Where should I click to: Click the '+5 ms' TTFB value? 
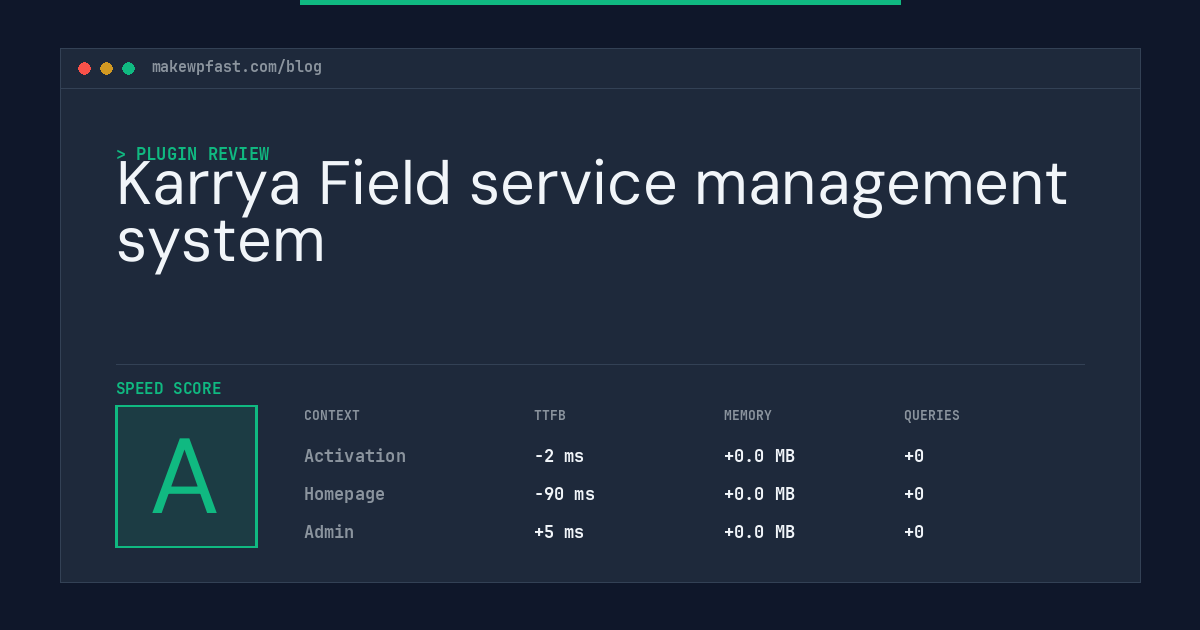point(559,532)
